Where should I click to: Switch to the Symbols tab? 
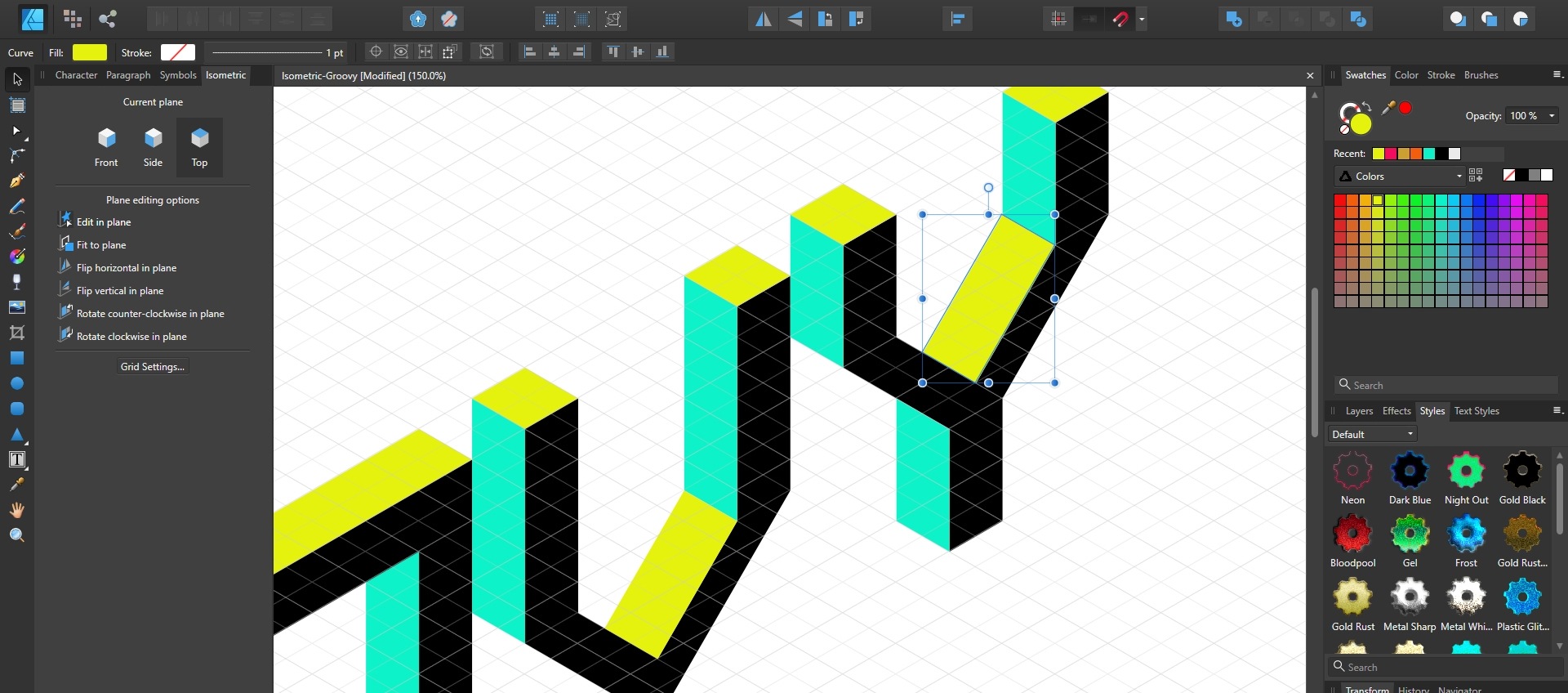(178, 75)
